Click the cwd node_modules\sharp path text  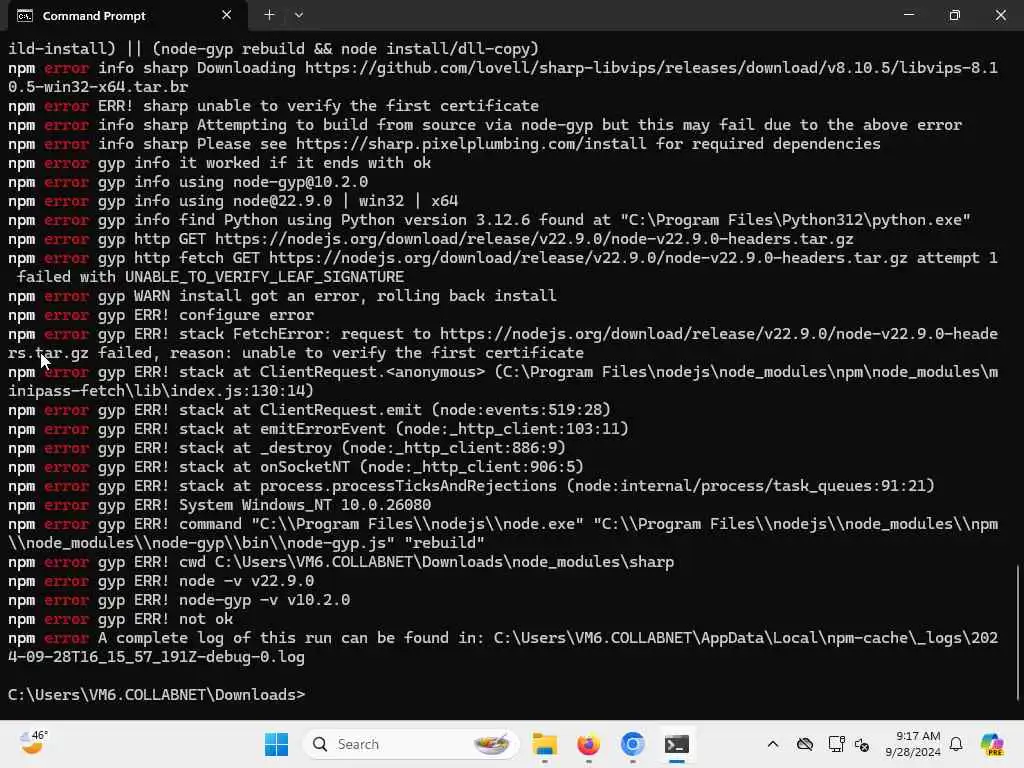444,562
